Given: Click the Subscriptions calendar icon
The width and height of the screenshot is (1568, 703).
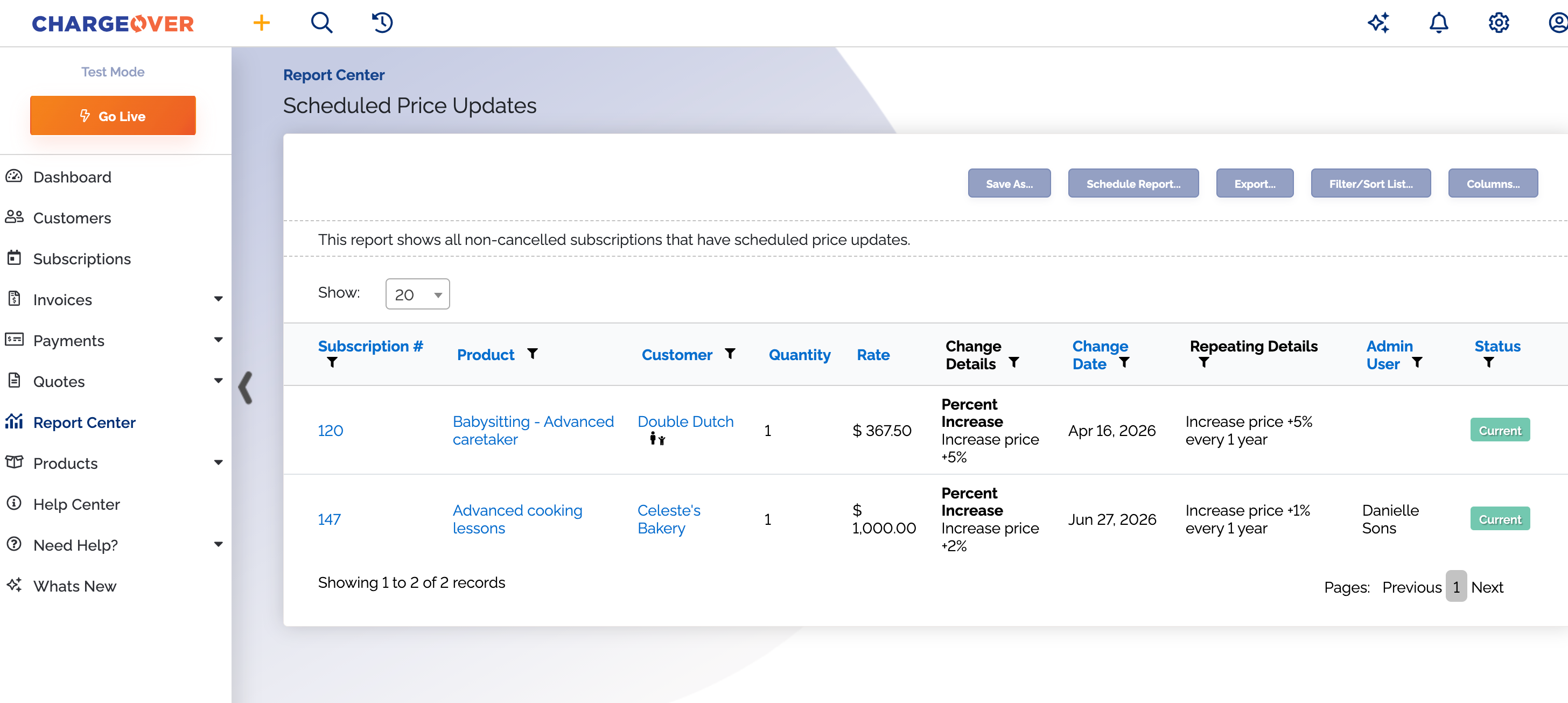Looking at the screenshot, I should coord(14,258).
